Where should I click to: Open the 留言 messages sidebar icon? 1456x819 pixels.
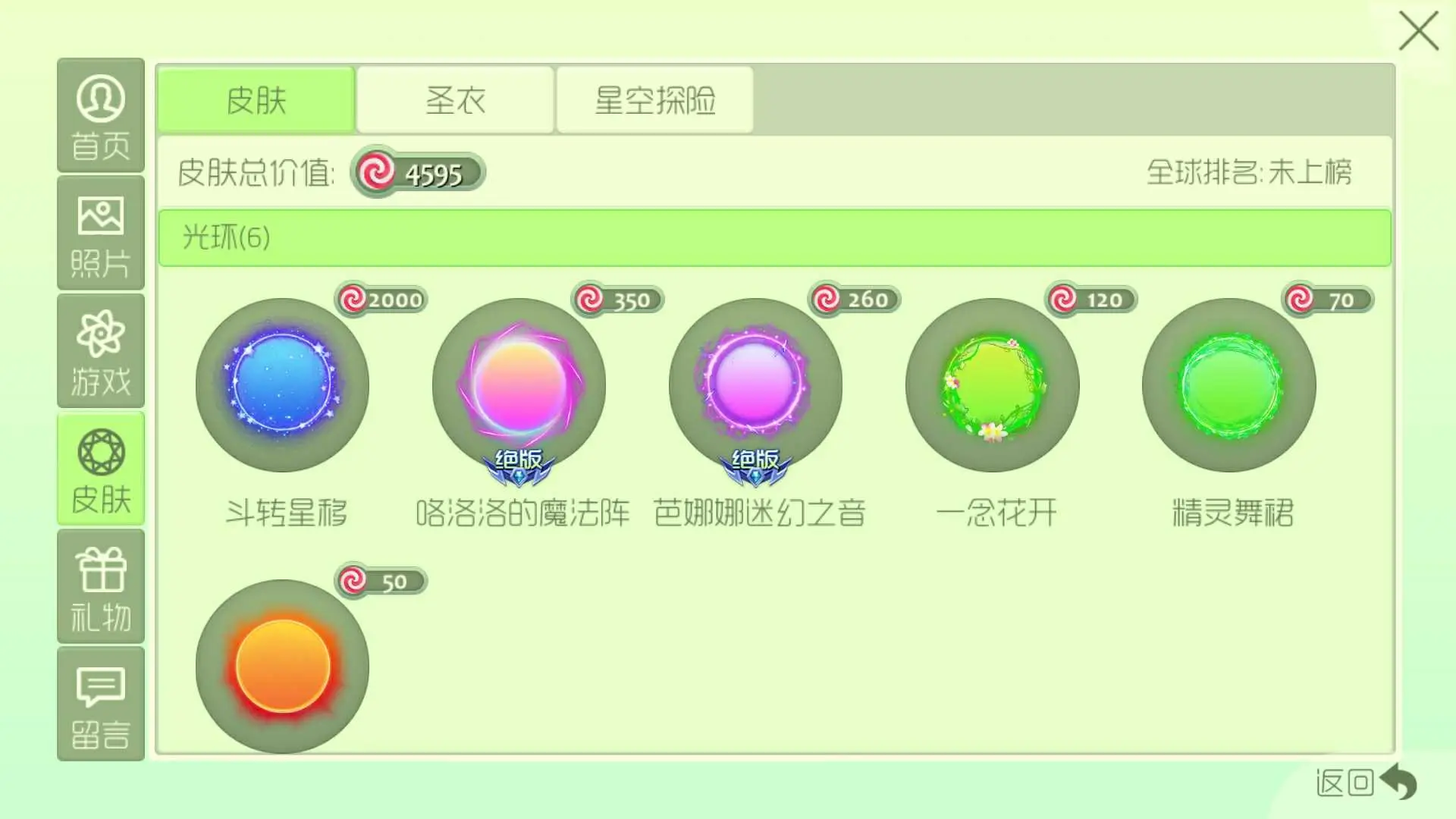point(101,704)
